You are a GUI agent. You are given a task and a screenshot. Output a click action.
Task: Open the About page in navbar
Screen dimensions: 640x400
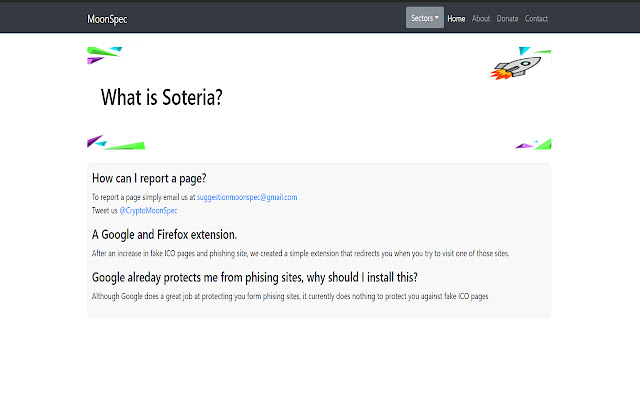[x=480, y=18]
